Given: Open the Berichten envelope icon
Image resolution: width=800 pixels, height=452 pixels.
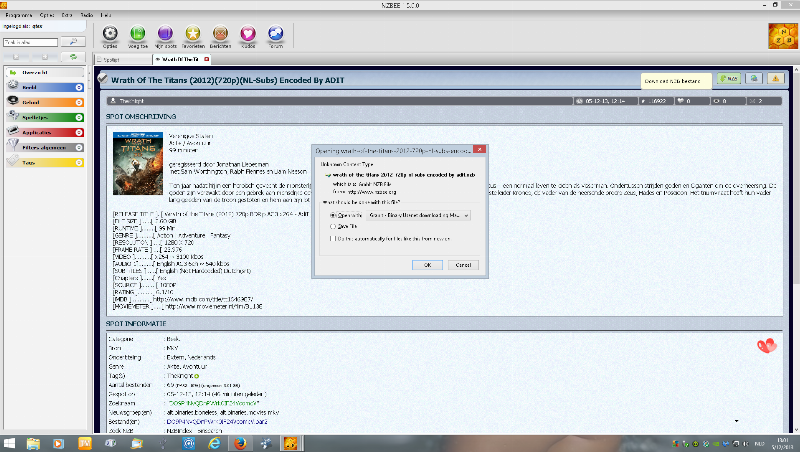Looking at the screenshot, I should coord(220,33).
